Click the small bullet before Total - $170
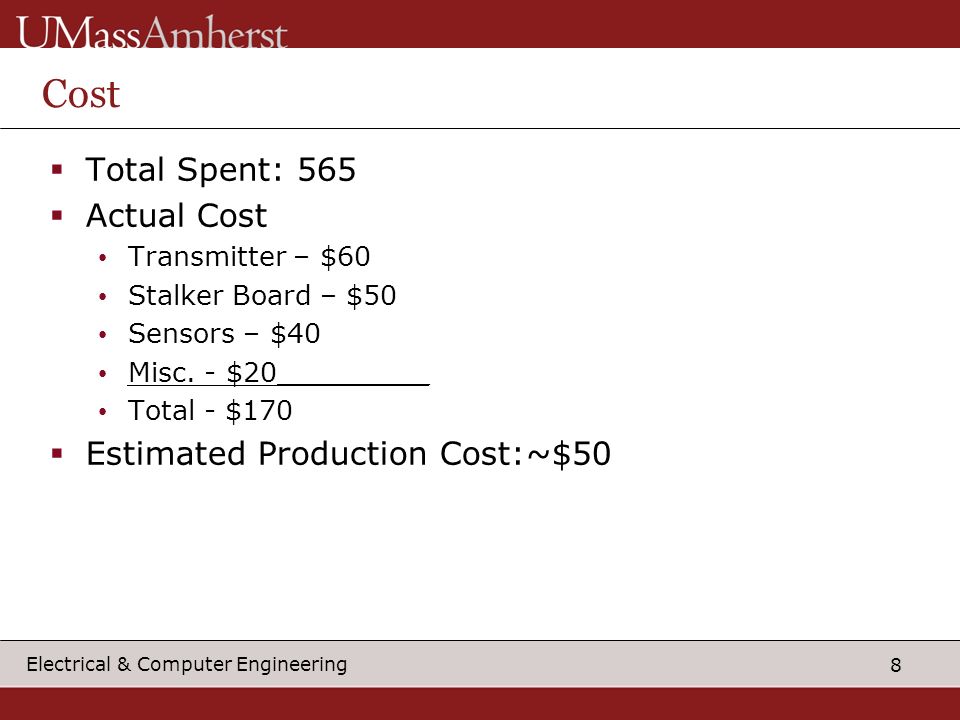This screenshot has height=720, width=960. pyautogui.click(x=103, y=411)
